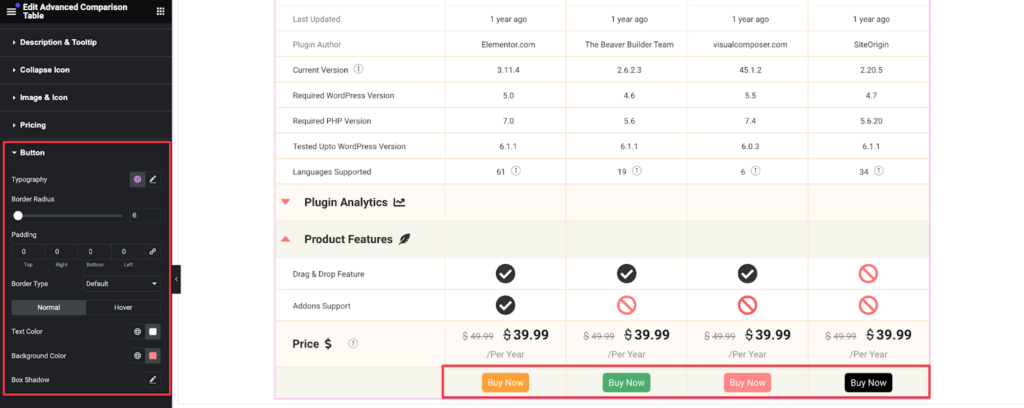Click the Price $ row heading

312,343
